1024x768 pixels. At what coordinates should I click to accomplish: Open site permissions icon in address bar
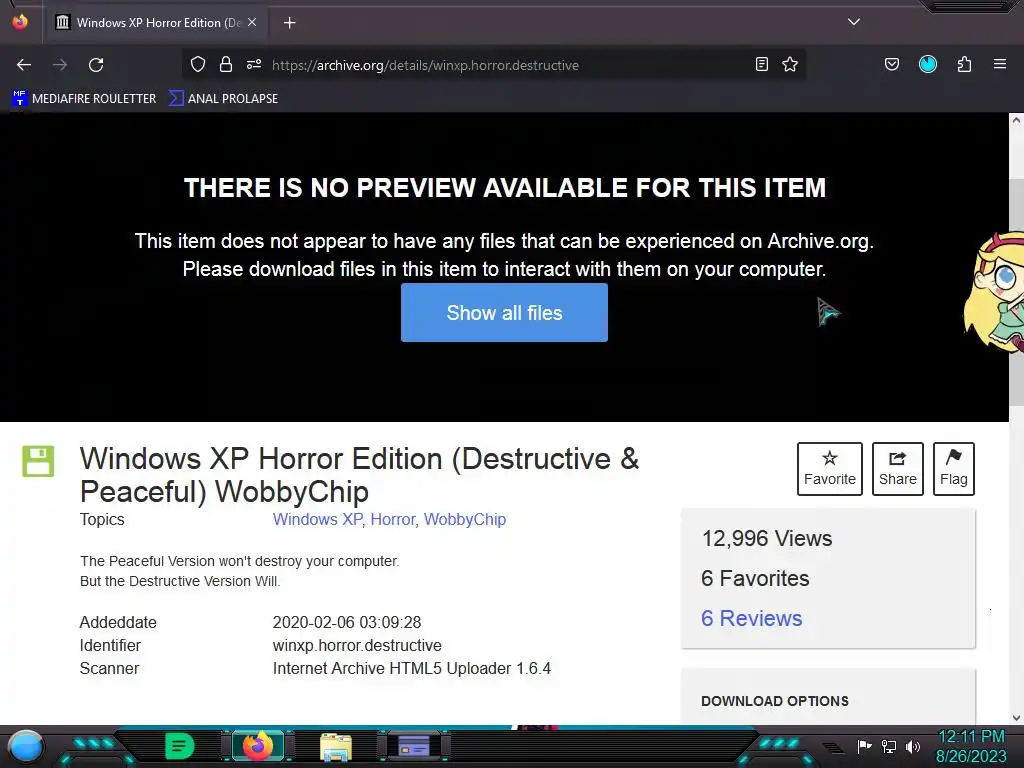tap(254, 64)
